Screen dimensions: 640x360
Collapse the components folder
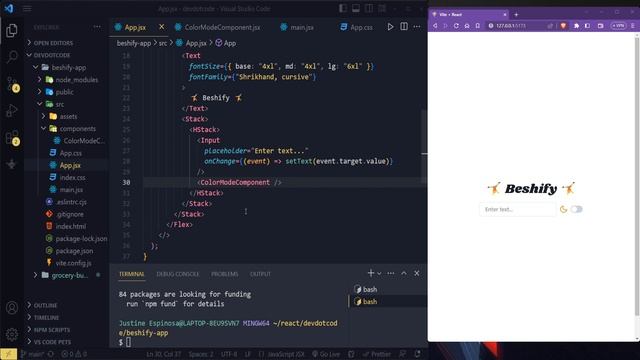pyautogui.click(x=78, y=129)
